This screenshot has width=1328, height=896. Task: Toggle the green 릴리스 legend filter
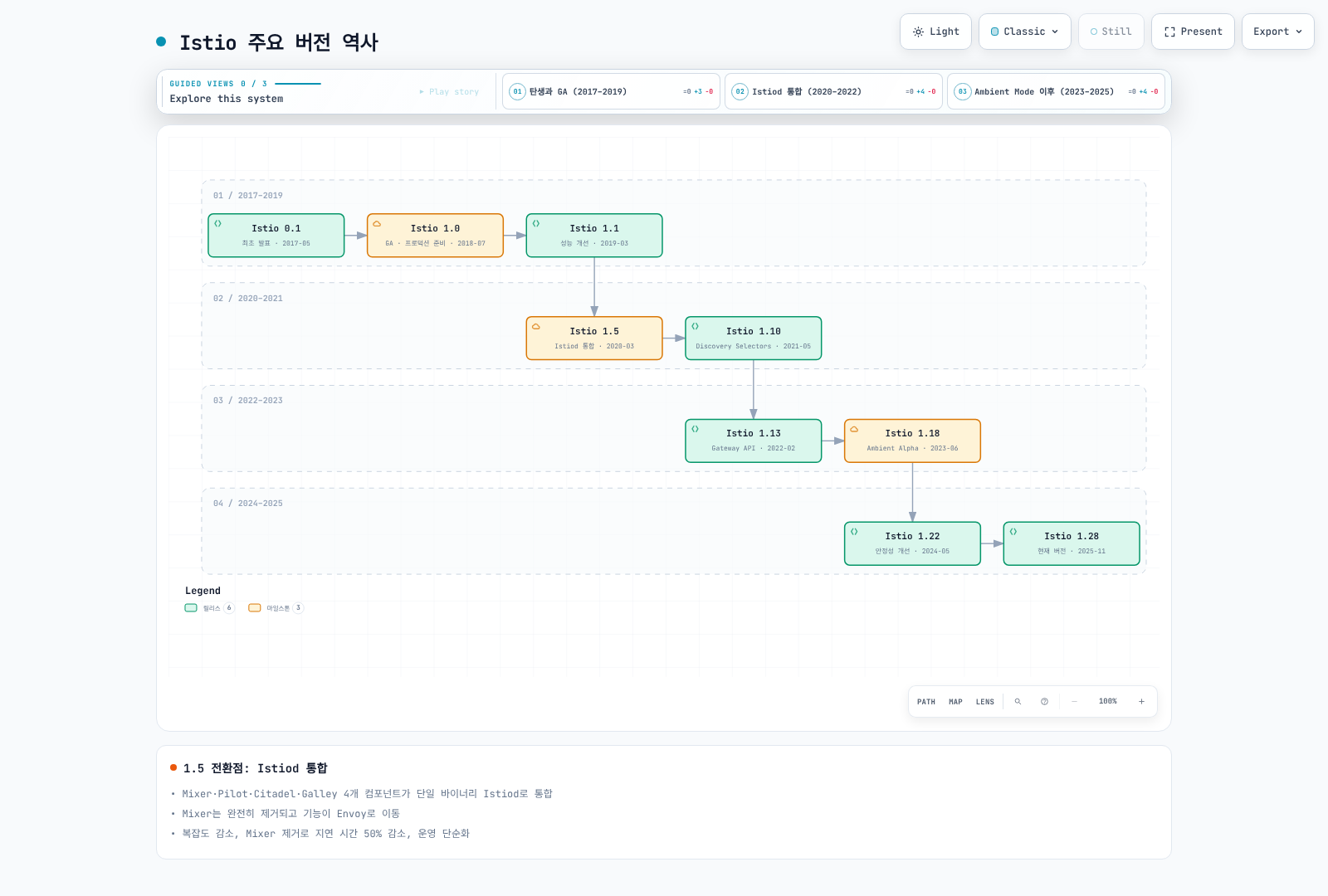210,608
